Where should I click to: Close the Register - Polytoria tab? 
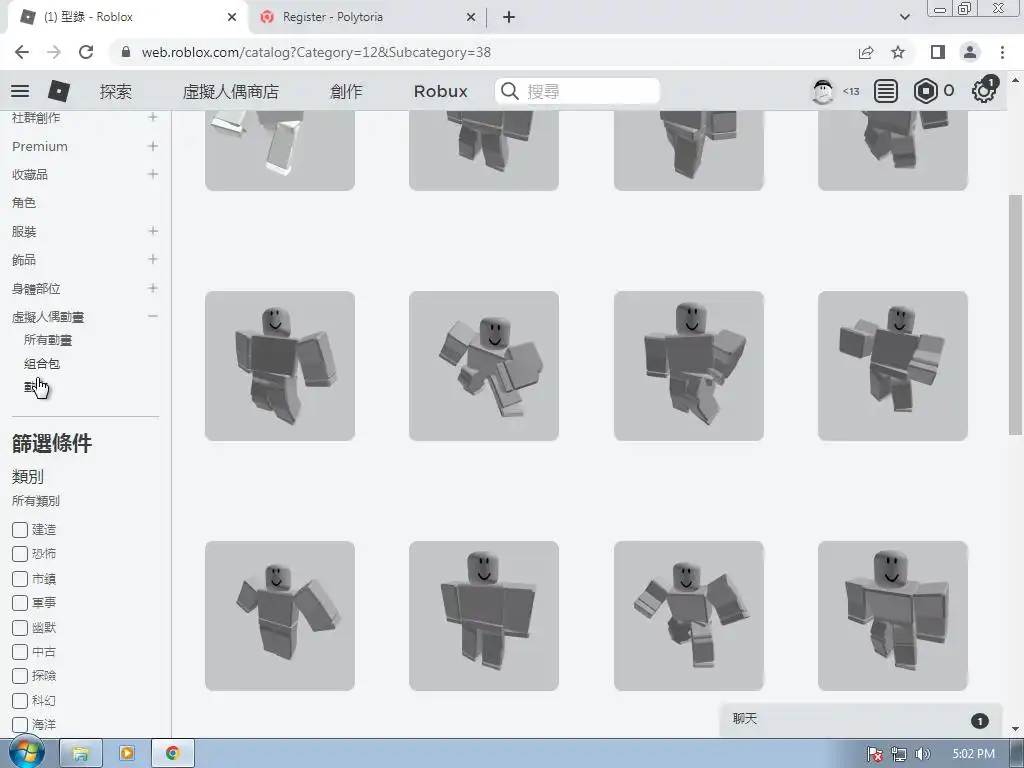(471, 18)
